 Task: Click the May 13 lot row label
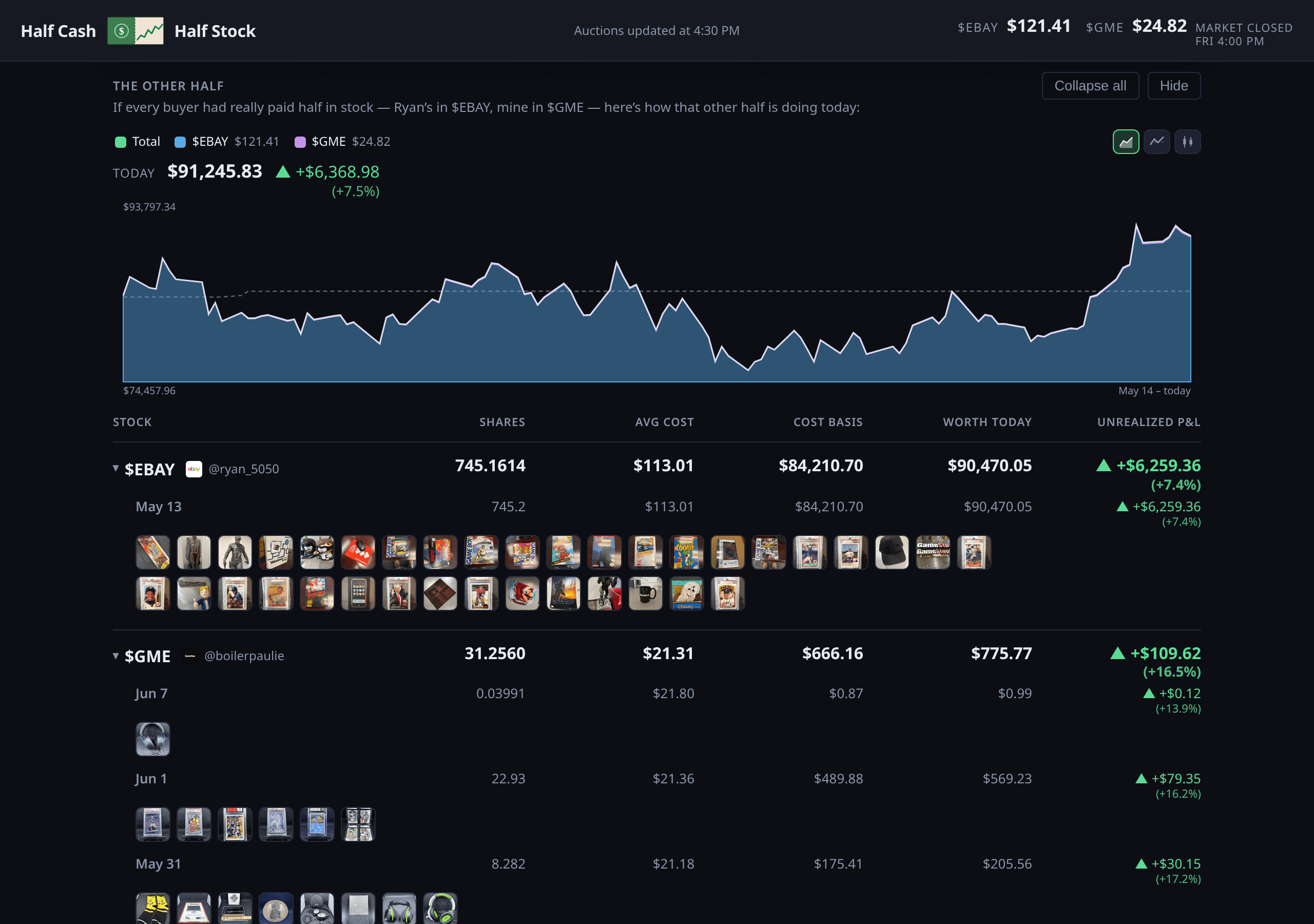point(159,507)
